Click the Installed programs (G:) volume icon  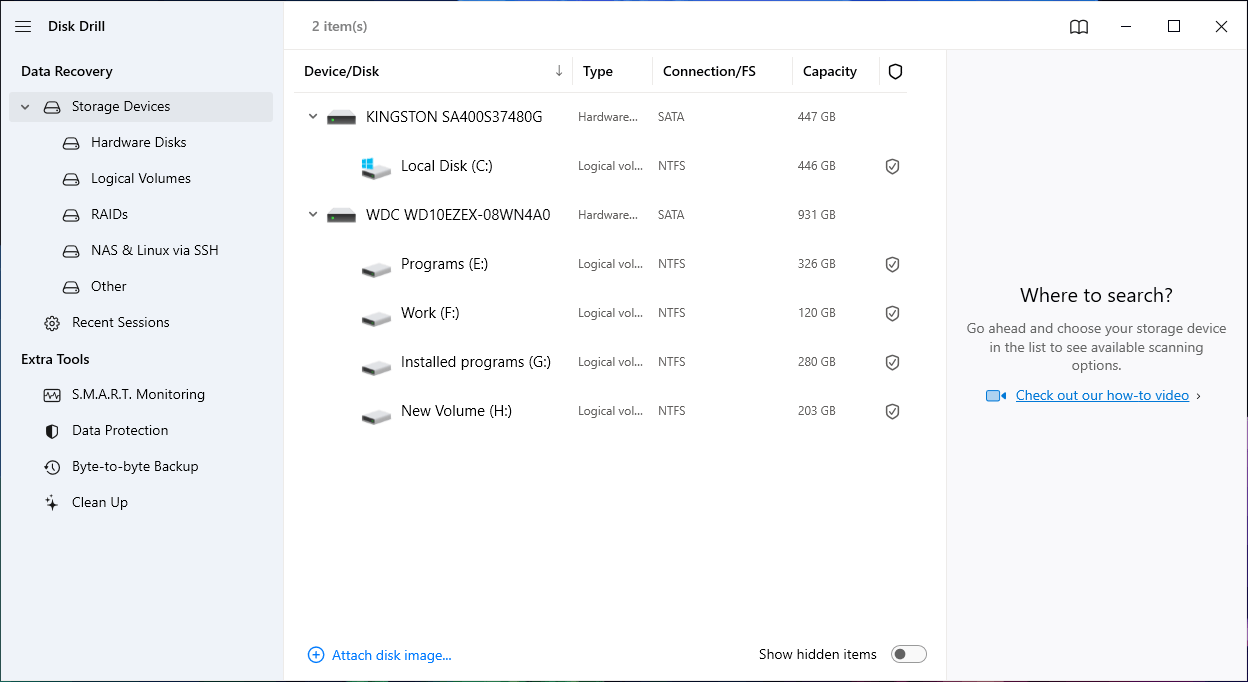[376, 367]
